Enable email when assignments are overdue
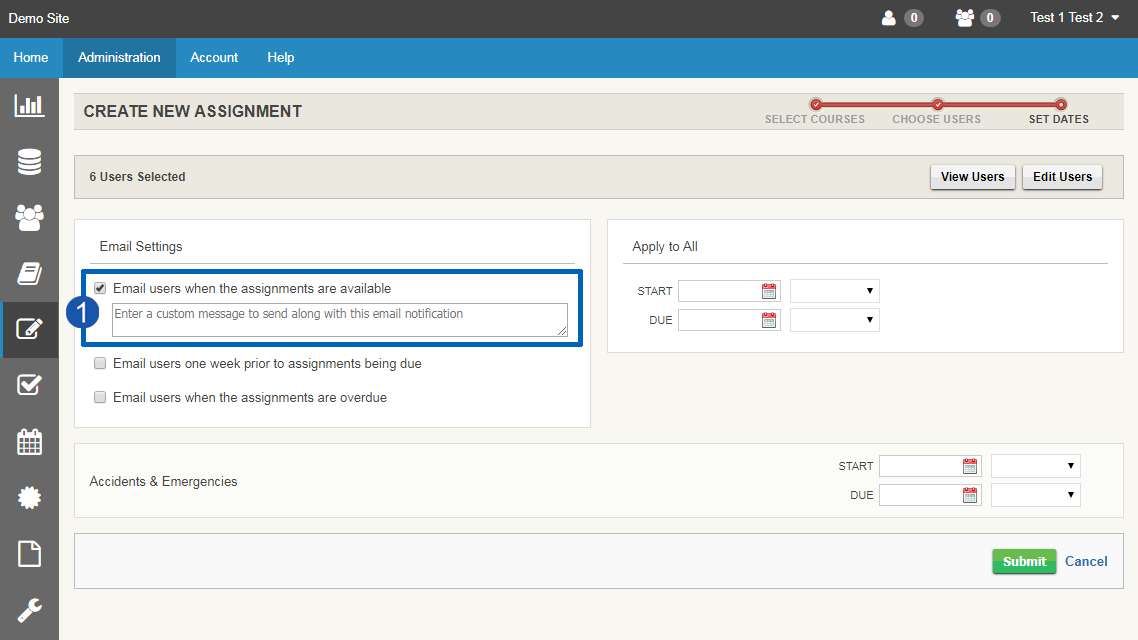Screen dimensions: 1138x640 pos(100,397)
